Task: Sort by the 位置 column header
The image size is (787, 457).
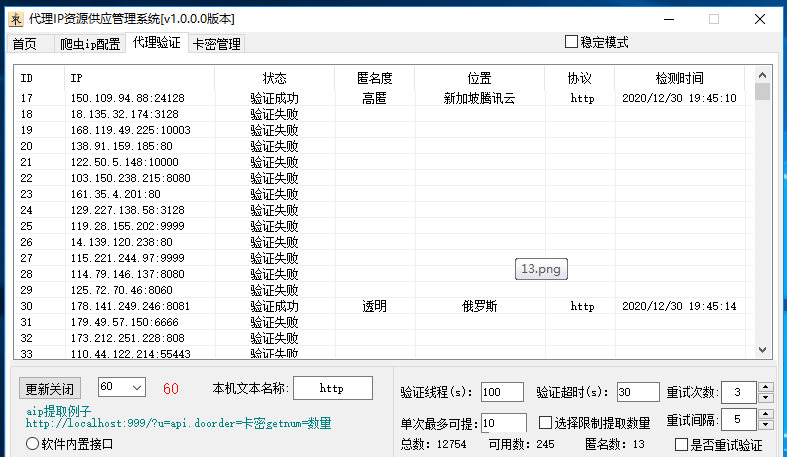Action: click(x=479, y=78)
